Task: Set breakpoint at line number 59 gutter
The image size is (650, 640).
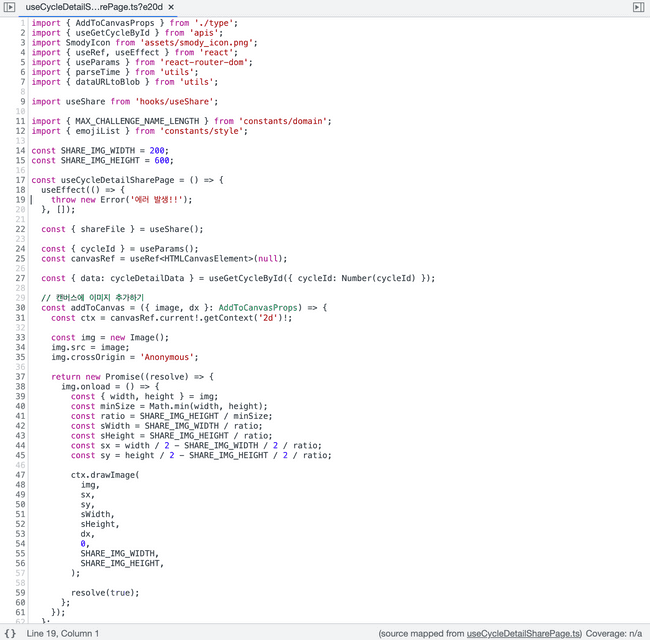Action: pyautogui.click(x=20, y=592)
